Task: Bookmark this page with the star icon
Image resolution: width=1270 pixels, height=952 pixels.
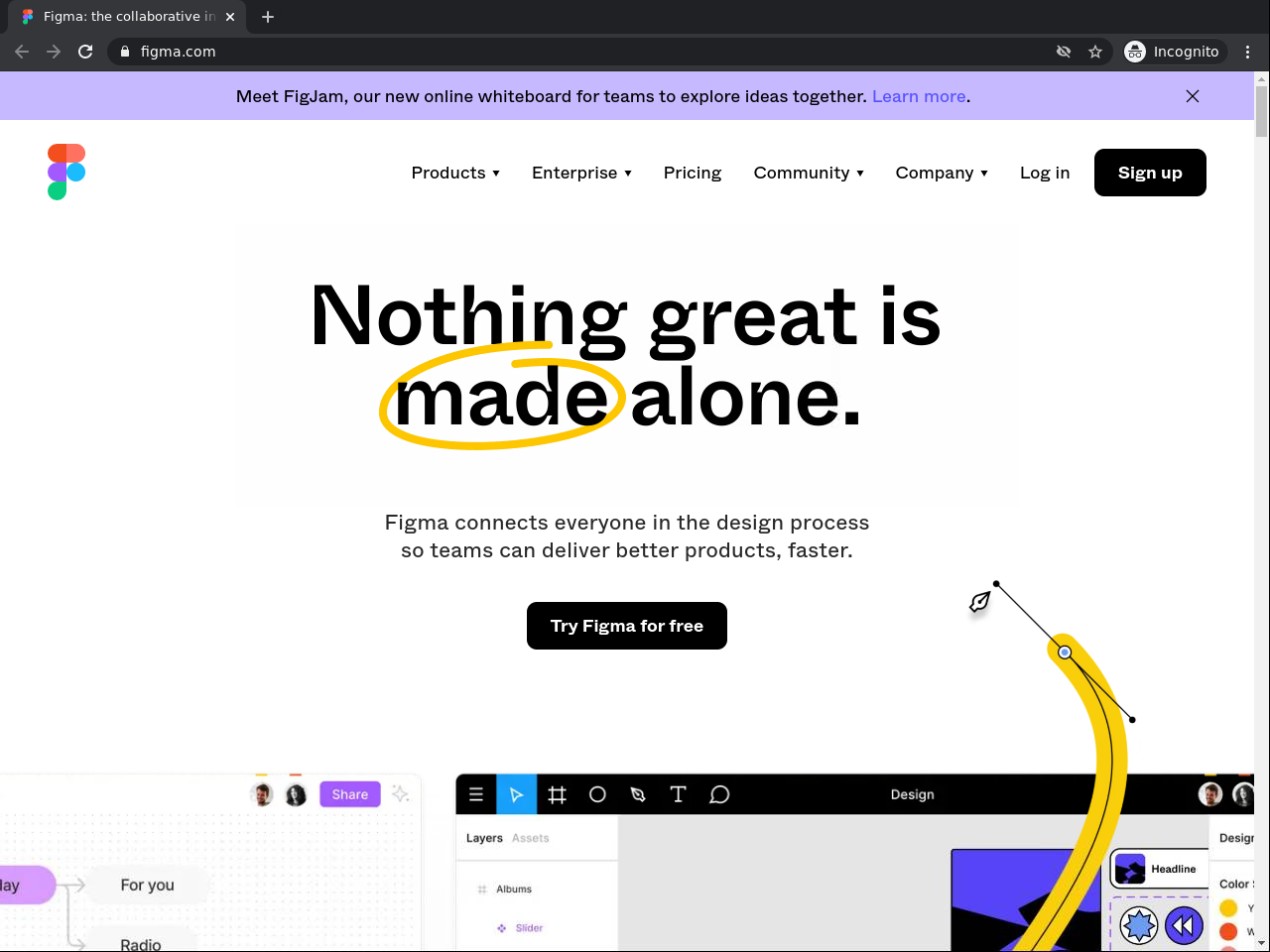Action: tap(1095, 52)
